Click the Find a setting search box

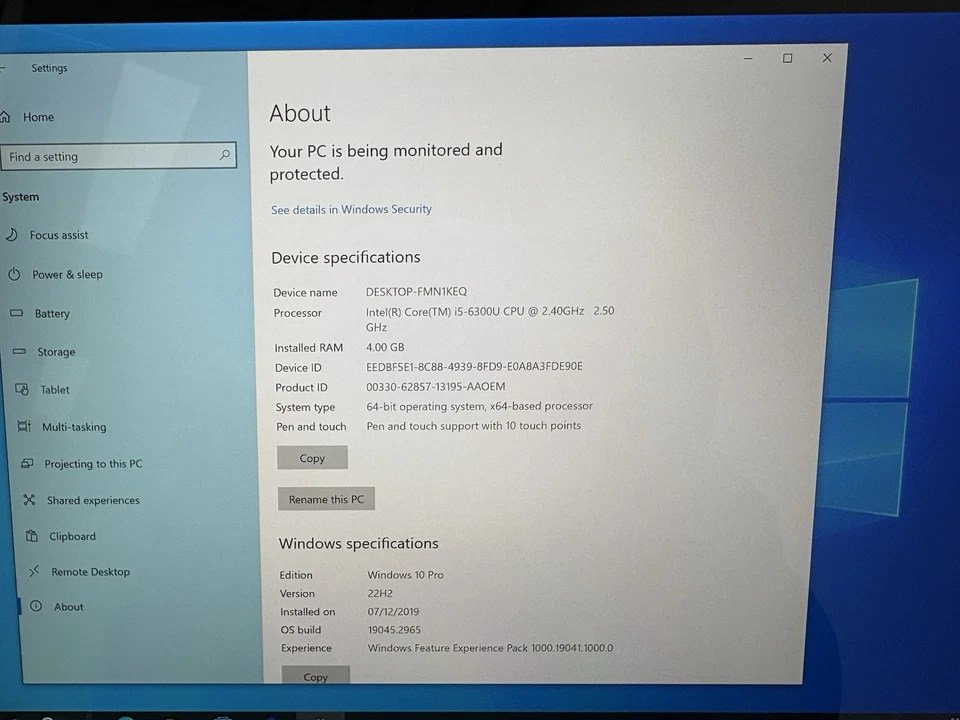point(110,156)
